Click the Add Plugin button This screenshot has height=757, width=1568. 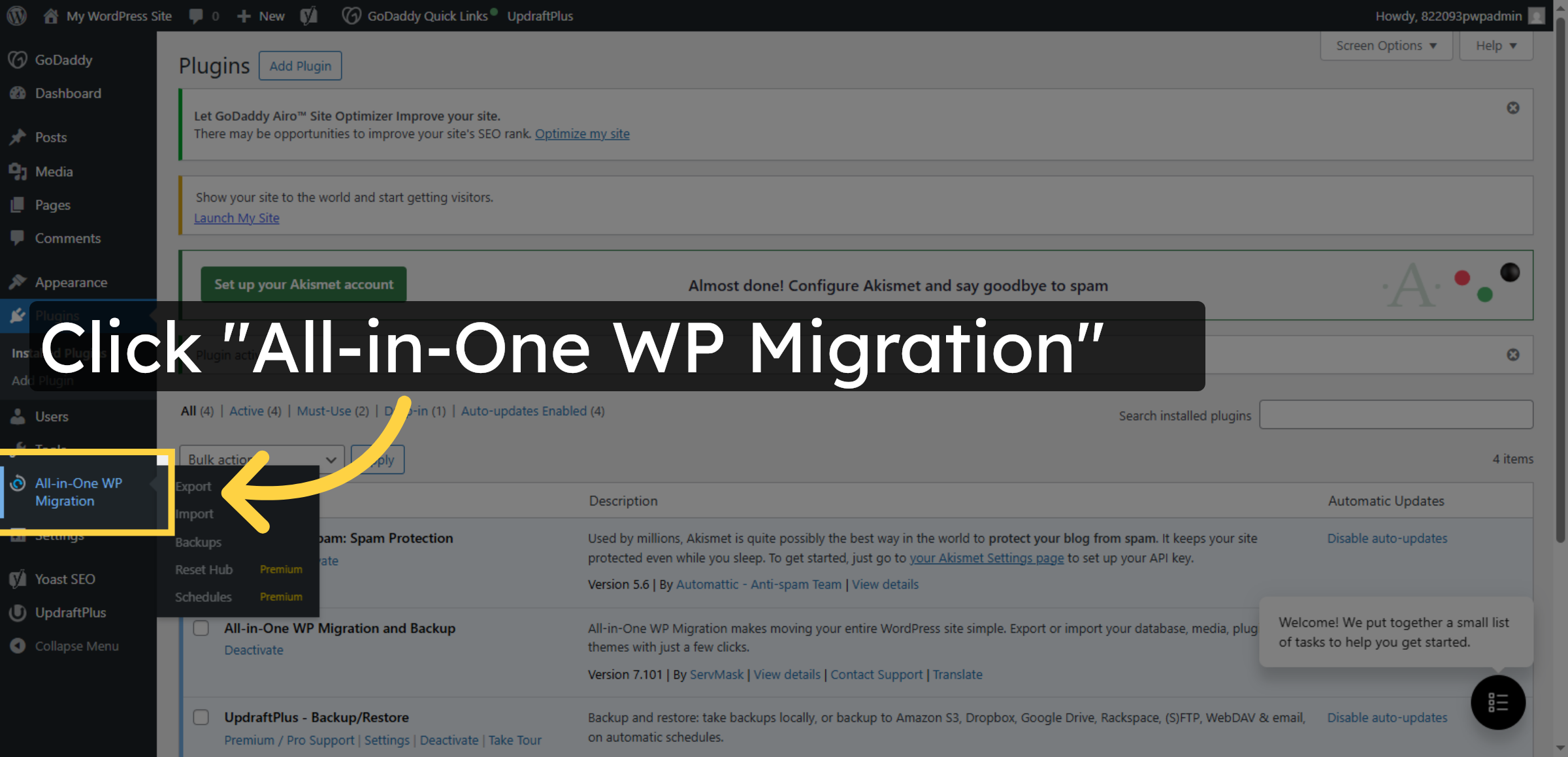coord(300,65)
